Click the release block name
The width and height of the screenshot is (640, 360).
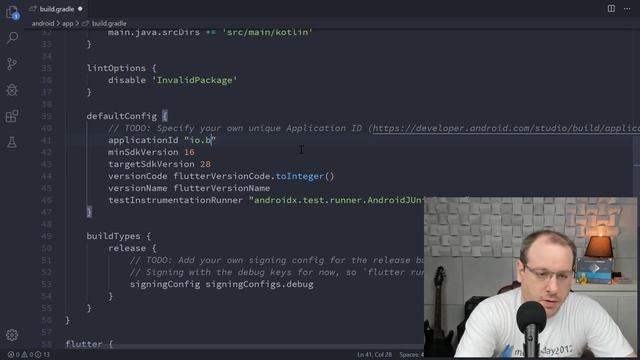[x=127, y=248]
